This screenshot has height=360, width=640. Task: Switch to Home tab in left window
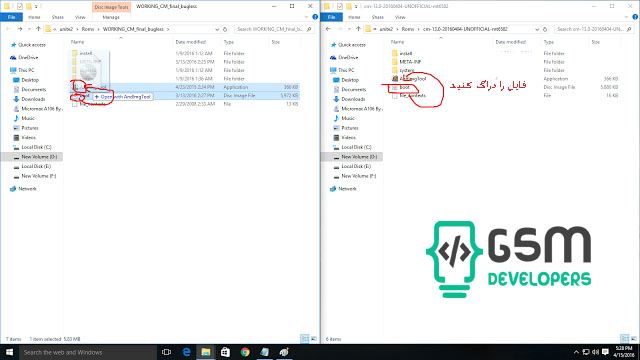pyautogui.click(x=34, y=17)
